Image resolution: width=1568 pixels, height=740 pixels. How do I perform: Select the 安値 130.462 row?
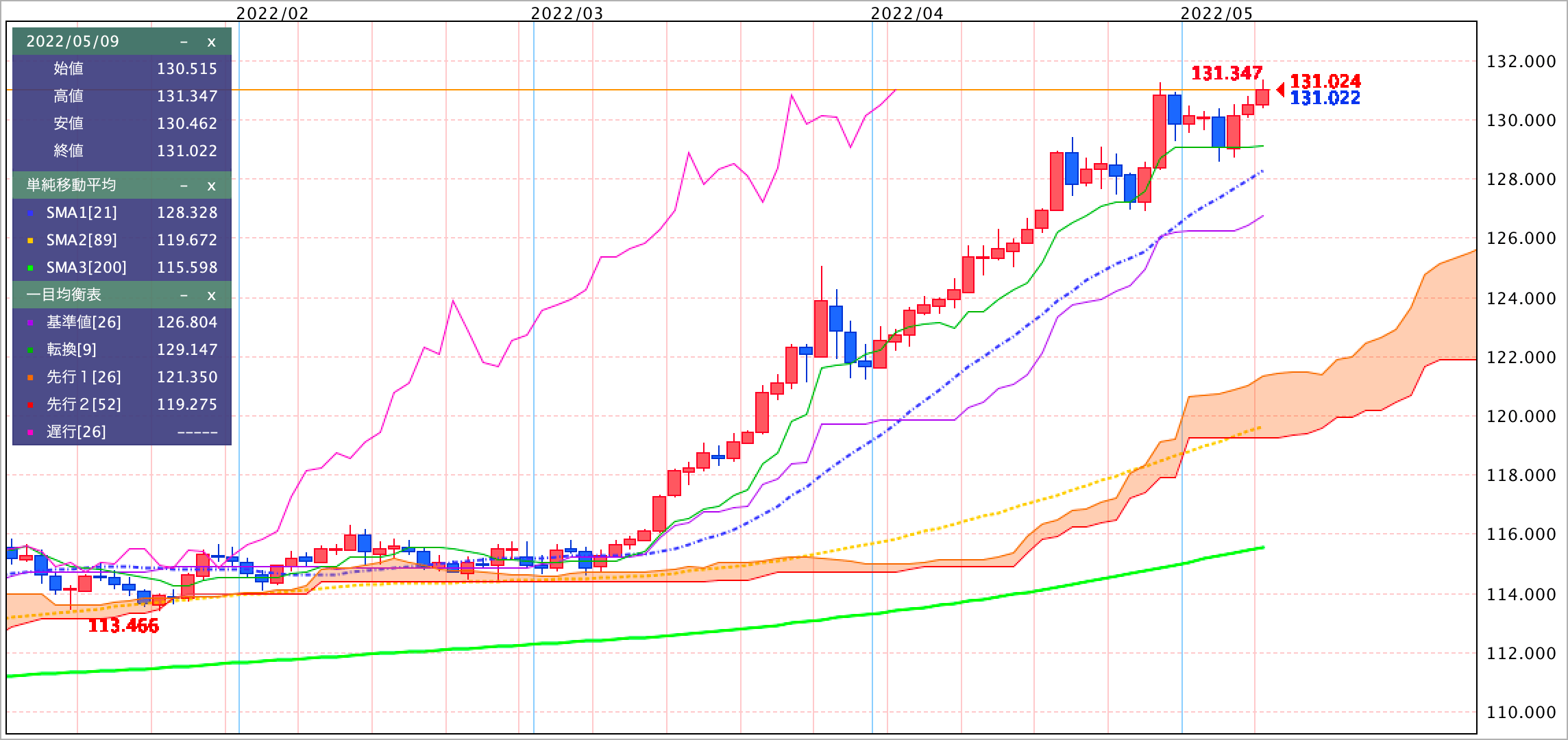pos(122,123)
